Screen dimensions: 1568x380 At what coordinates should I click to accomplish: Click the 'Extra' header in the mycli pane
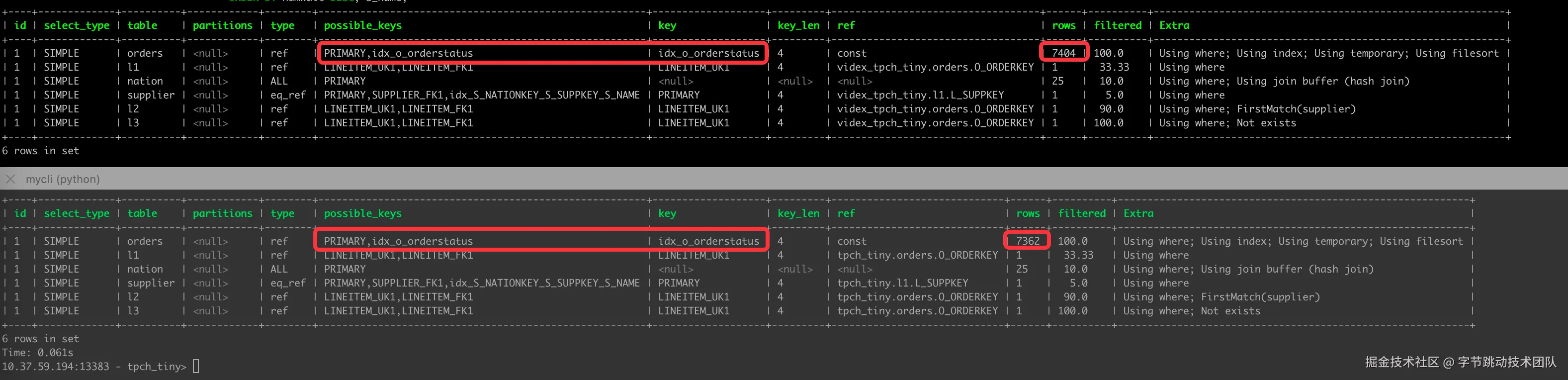click(x=1138, y=214)
